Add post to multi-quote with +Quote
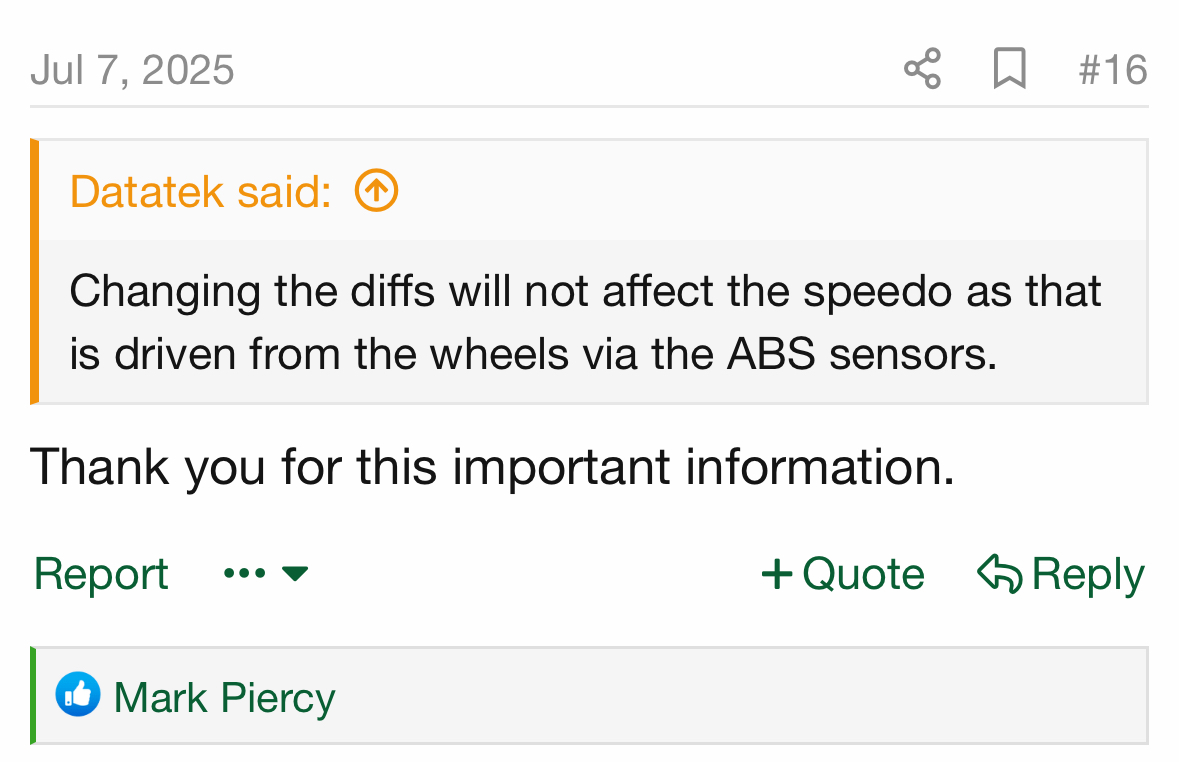This screenshot has width=1179, height=762. [843, 574]
